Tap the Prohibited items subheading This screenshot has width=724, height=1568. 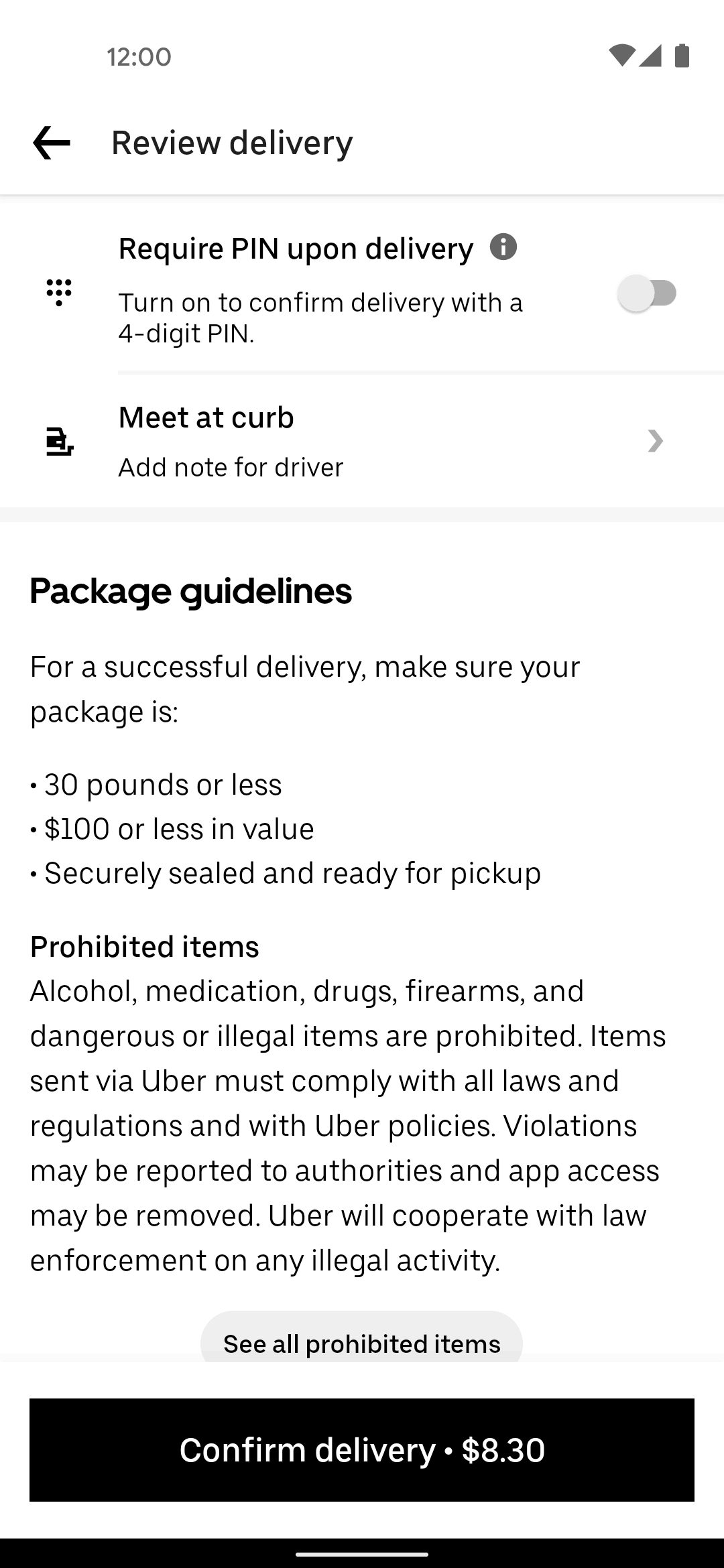(145, 947)
